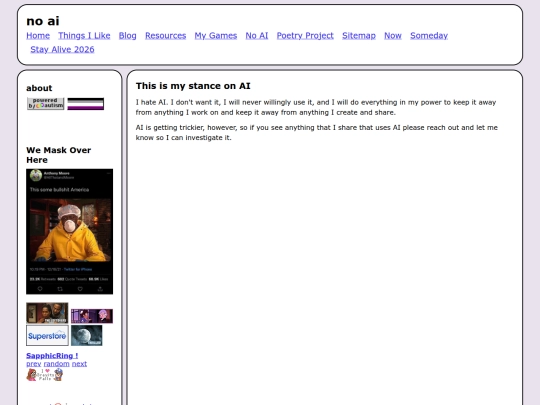Viewport: 540px width, 405px height.
Task: Click the I love Gravity Falls badge
Action: (x=45, y=375)
